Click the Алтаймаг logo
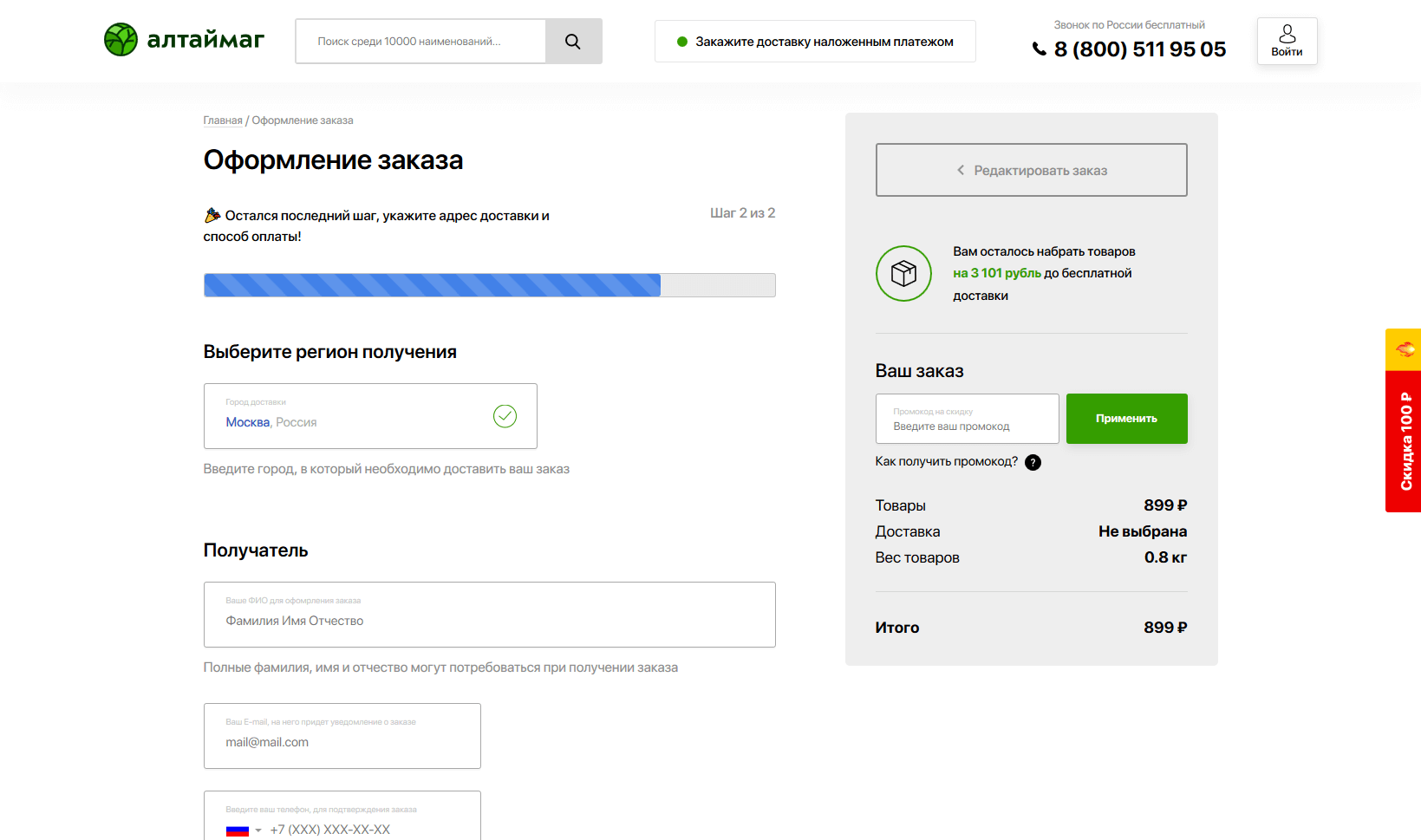Viewport: 1421px width, 840px height. pos(184,40)
